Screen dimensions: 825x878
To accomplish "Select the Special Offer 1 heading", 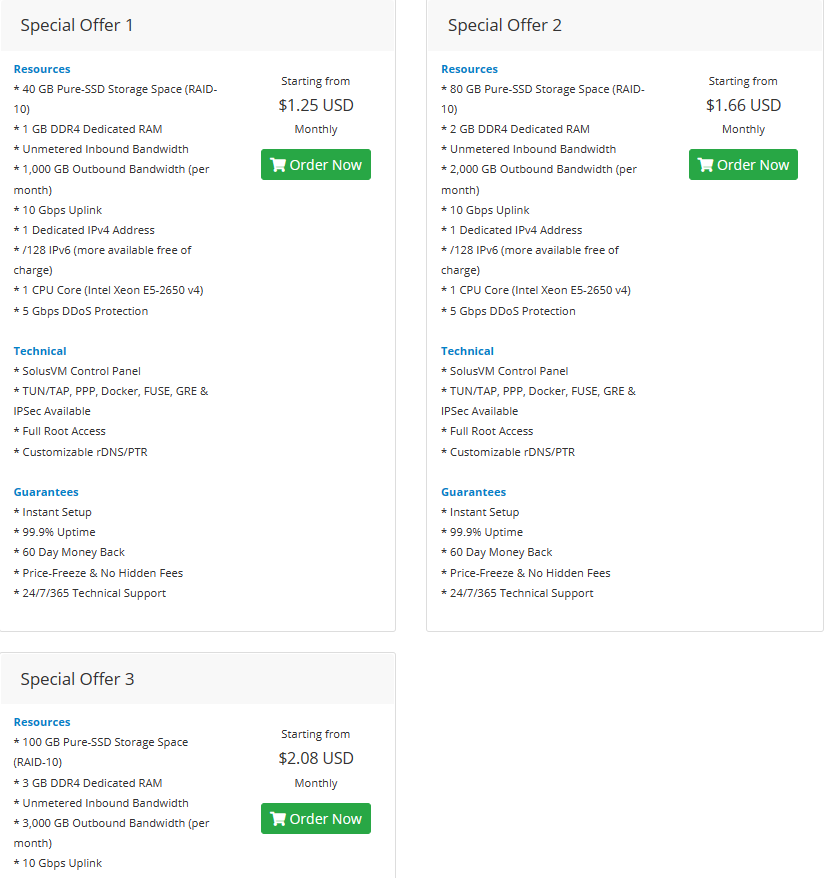I will (x=77, y=25).
